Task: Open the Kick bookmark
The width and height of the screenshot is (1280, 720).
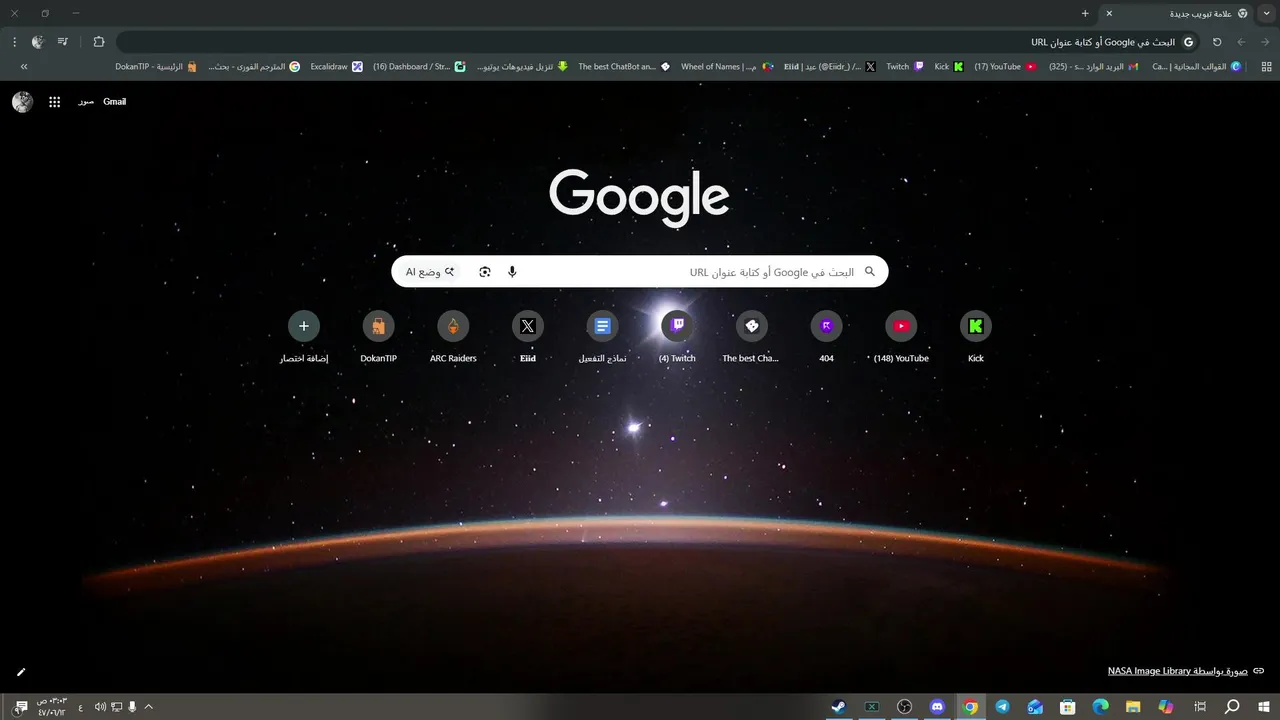Action: point(949,67)
